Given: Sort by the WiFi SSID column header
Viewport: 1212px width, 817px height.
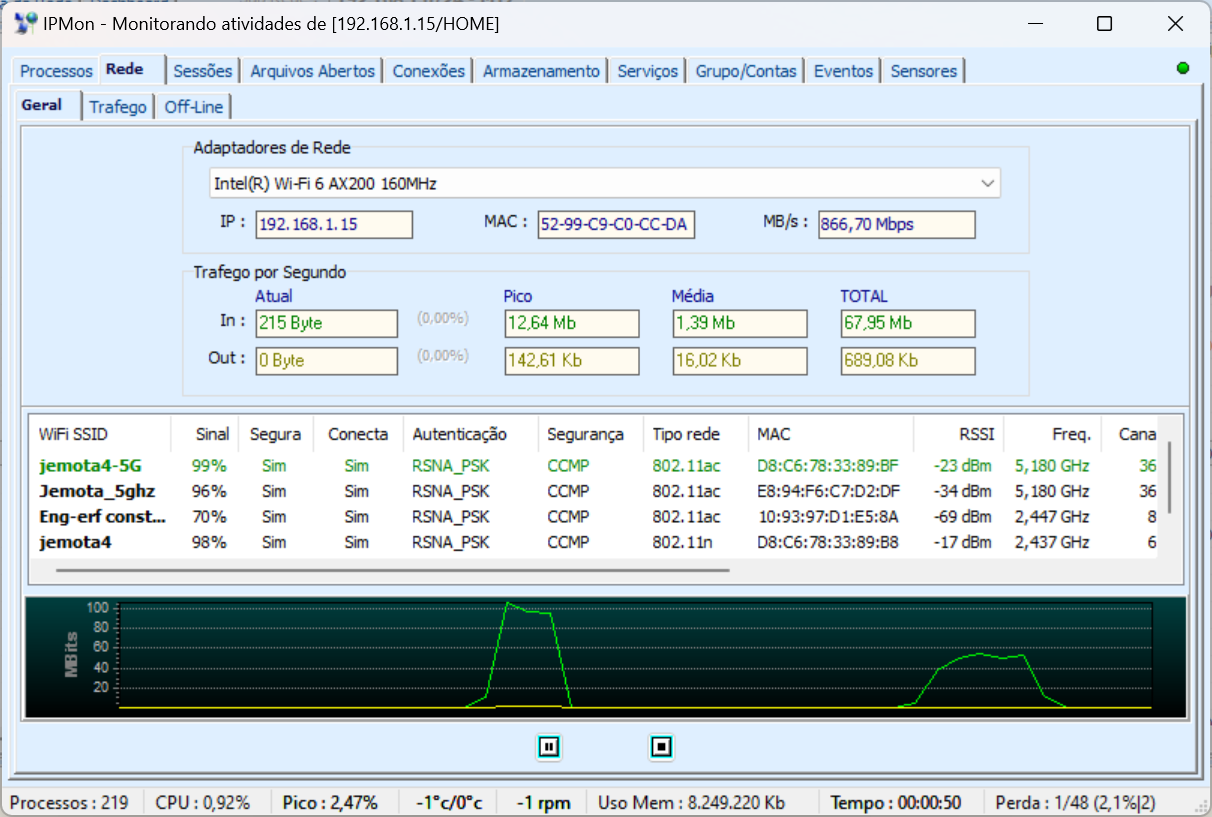Looking at the screenshot, I should 100,434.
